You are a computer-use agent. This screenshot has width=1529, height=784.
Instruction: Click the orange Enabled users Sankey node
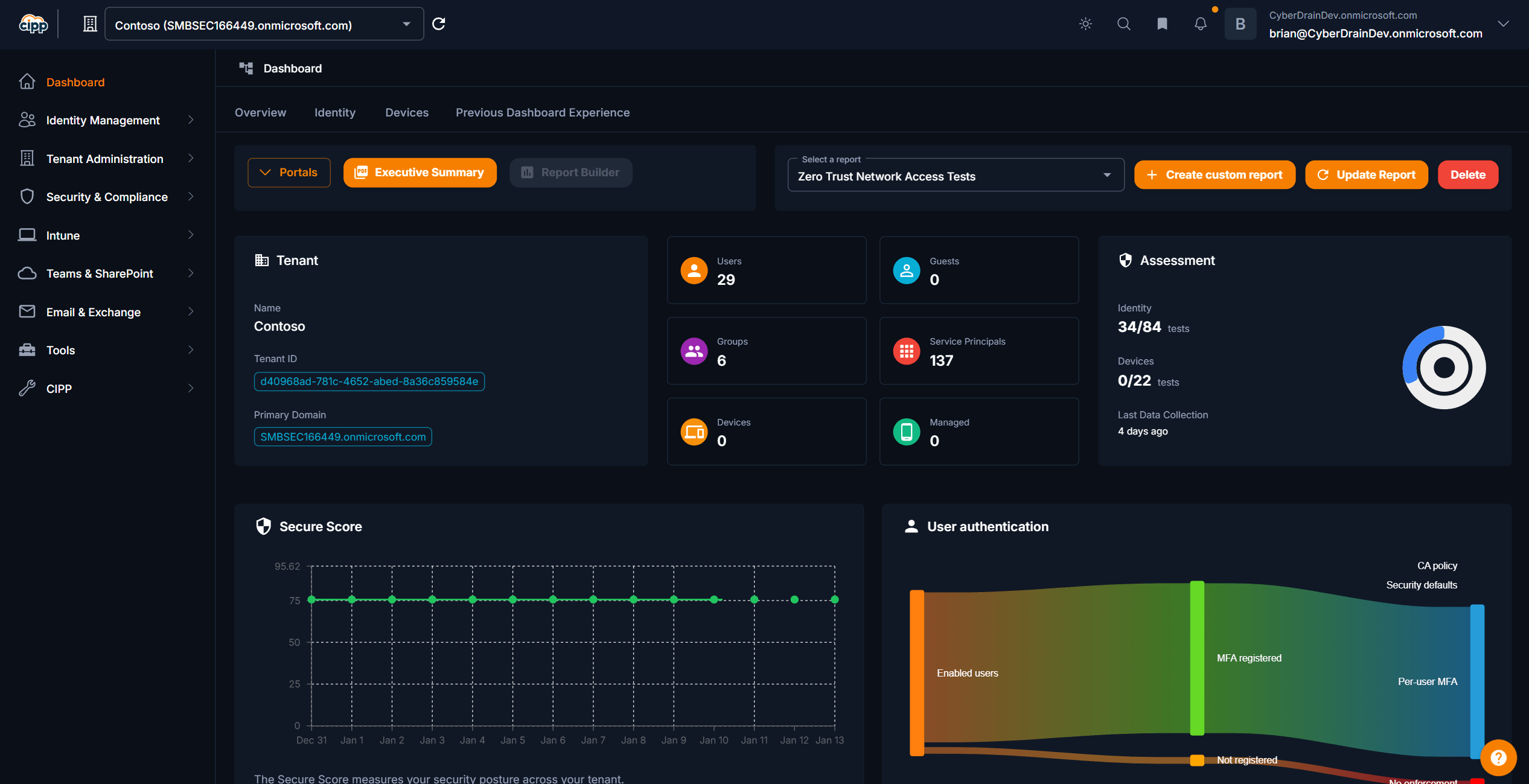(917, 673)
